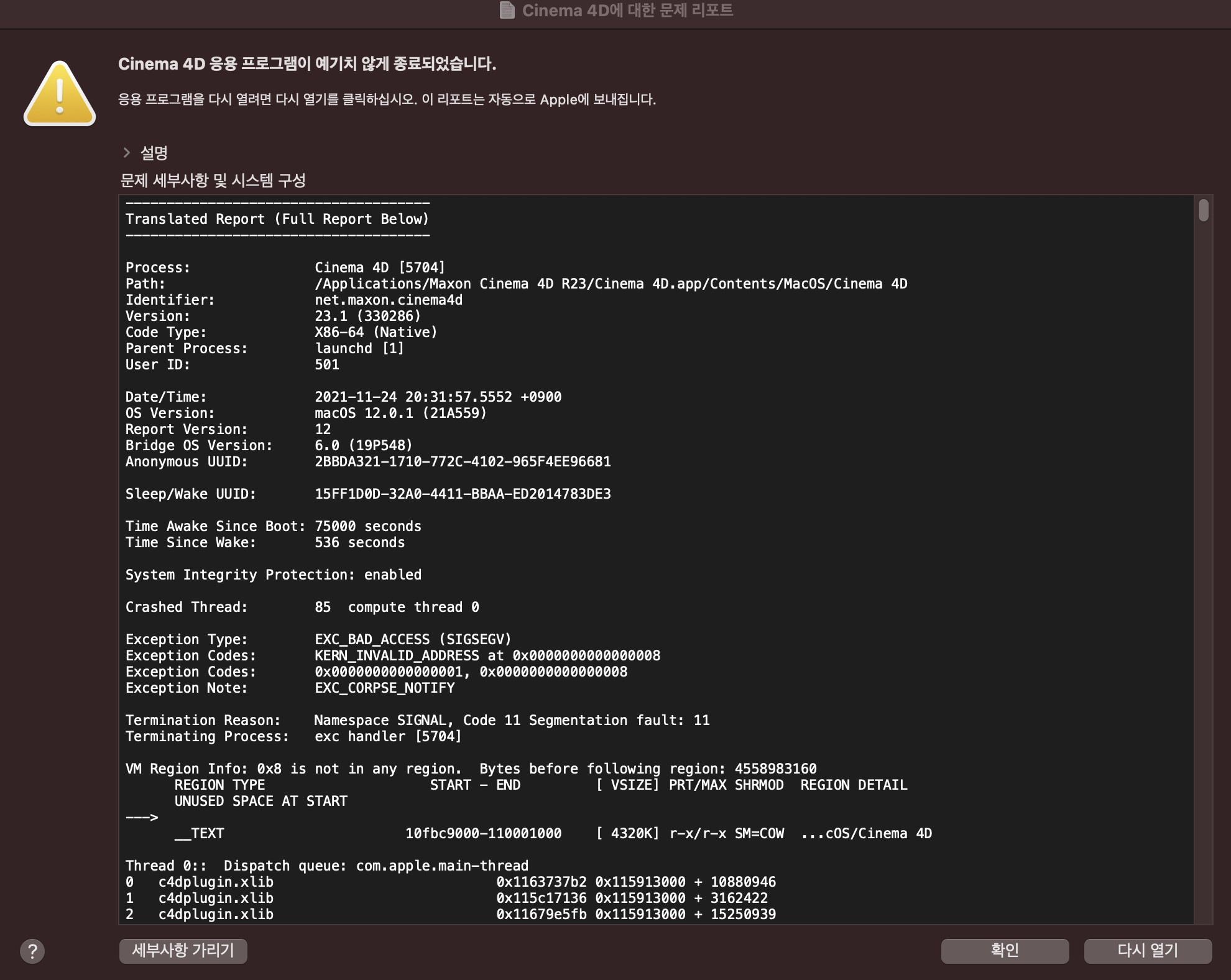Click OS Version 'macOS 12.0.1 (21A559)'
The image size is (1231, 980).
click(400, 413)
